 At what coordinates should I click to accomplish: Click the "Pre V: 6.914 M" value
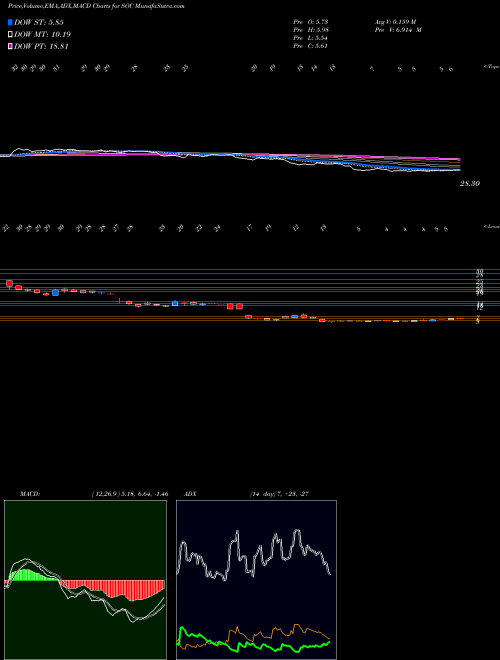coord(397,29)
